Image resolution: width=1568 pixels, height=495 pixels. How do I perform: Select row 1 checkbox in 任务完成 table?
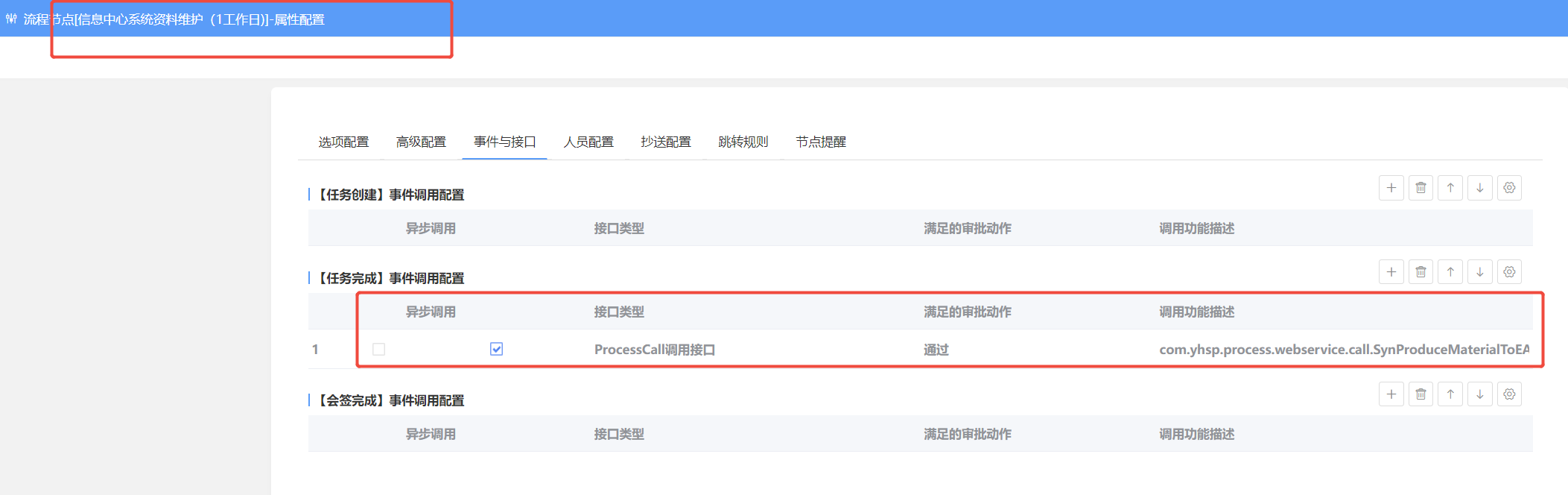[378, 350]
